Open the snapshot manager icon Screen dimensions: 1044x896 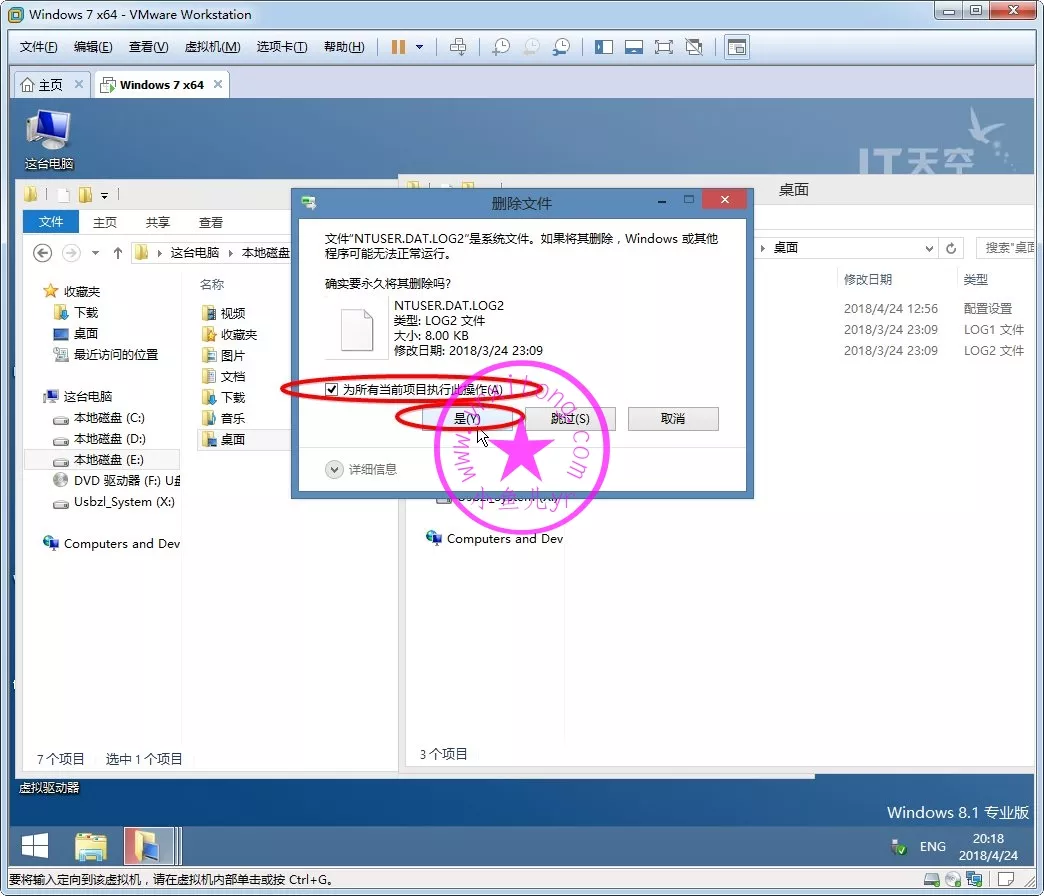[x=562, y=47]
